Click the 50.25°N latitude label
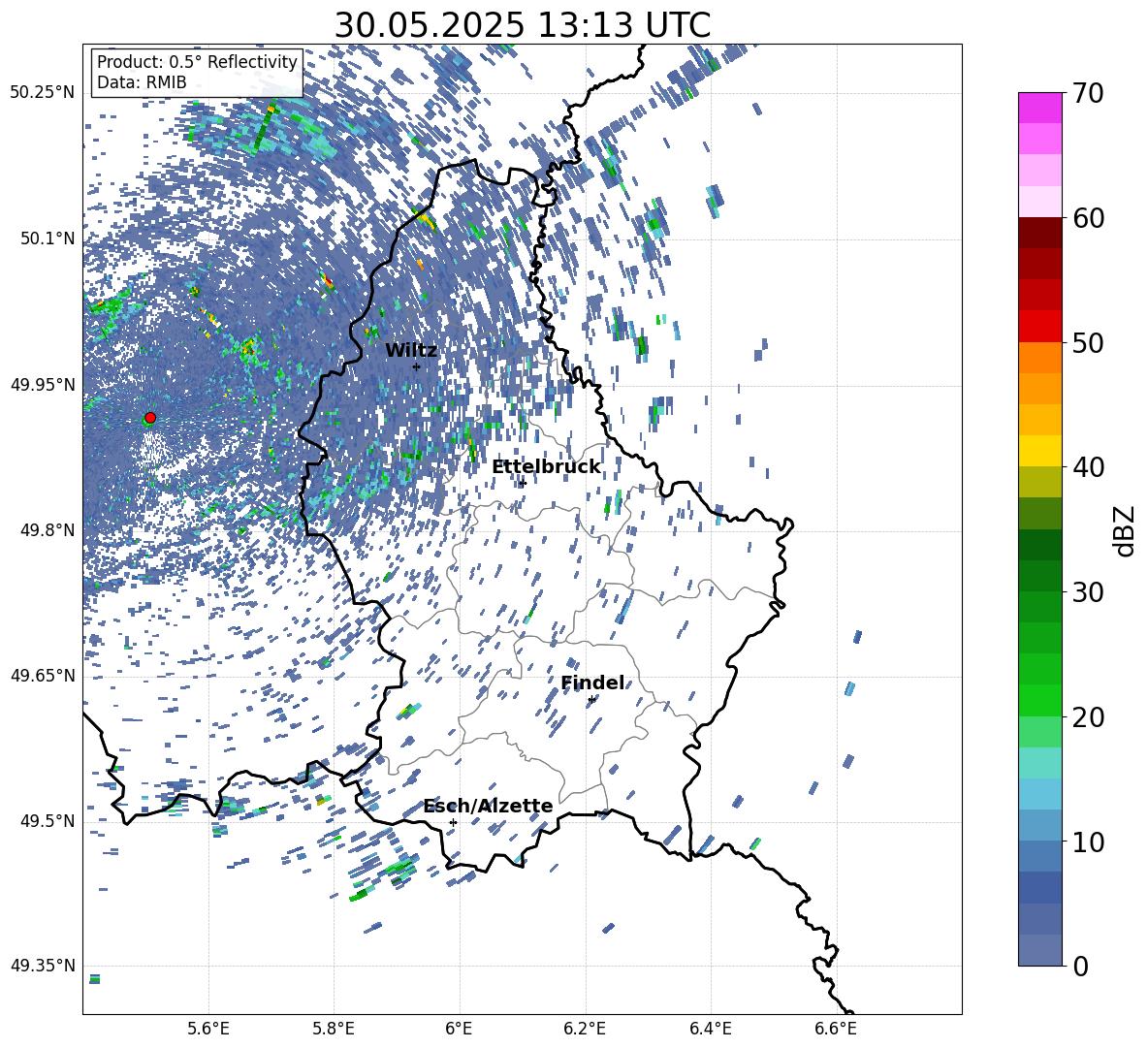Image resolution: width=1148 pixels, height=1048 pixels. click(43, 92)
